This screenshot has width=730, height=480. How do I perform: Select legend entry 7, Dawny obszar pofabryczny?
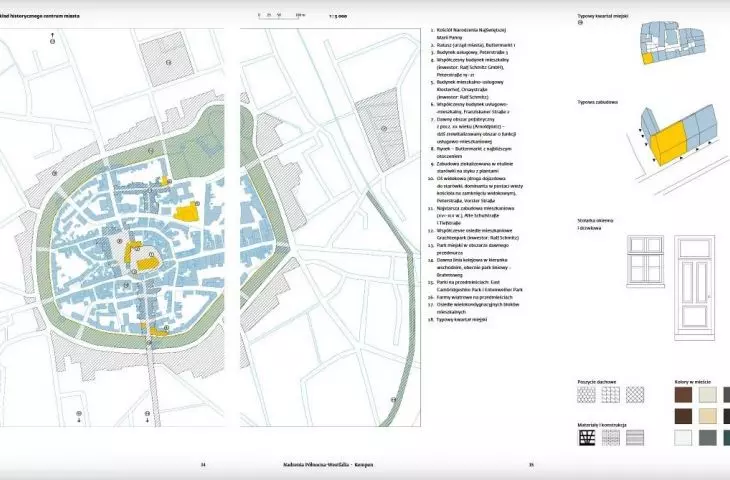click(x=473, y=130)
